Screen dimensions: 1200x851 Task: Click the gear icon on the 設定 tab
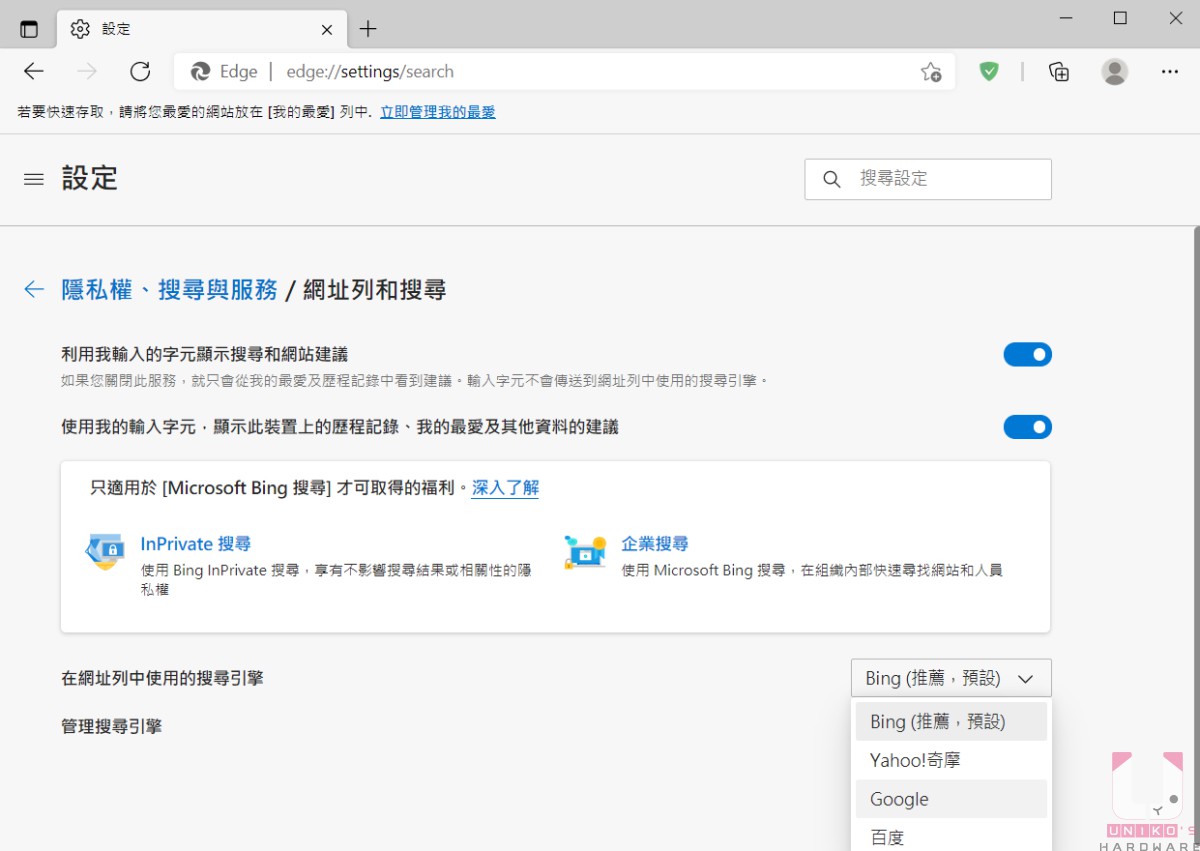tap(80, 29)
